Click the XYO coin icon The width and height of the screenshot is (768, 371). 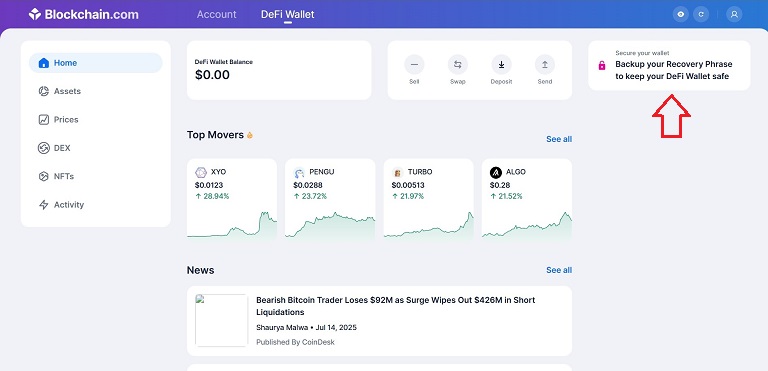pos(201,173)
